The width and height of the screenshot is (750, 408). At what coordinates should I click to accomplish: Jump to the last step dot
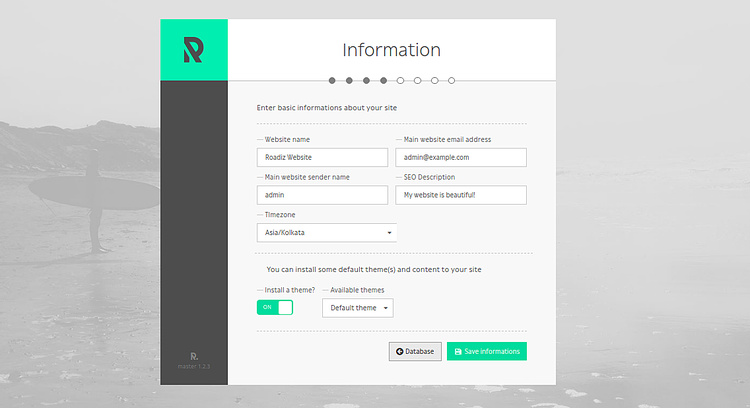pyautogui.click(x=451, y=80)
